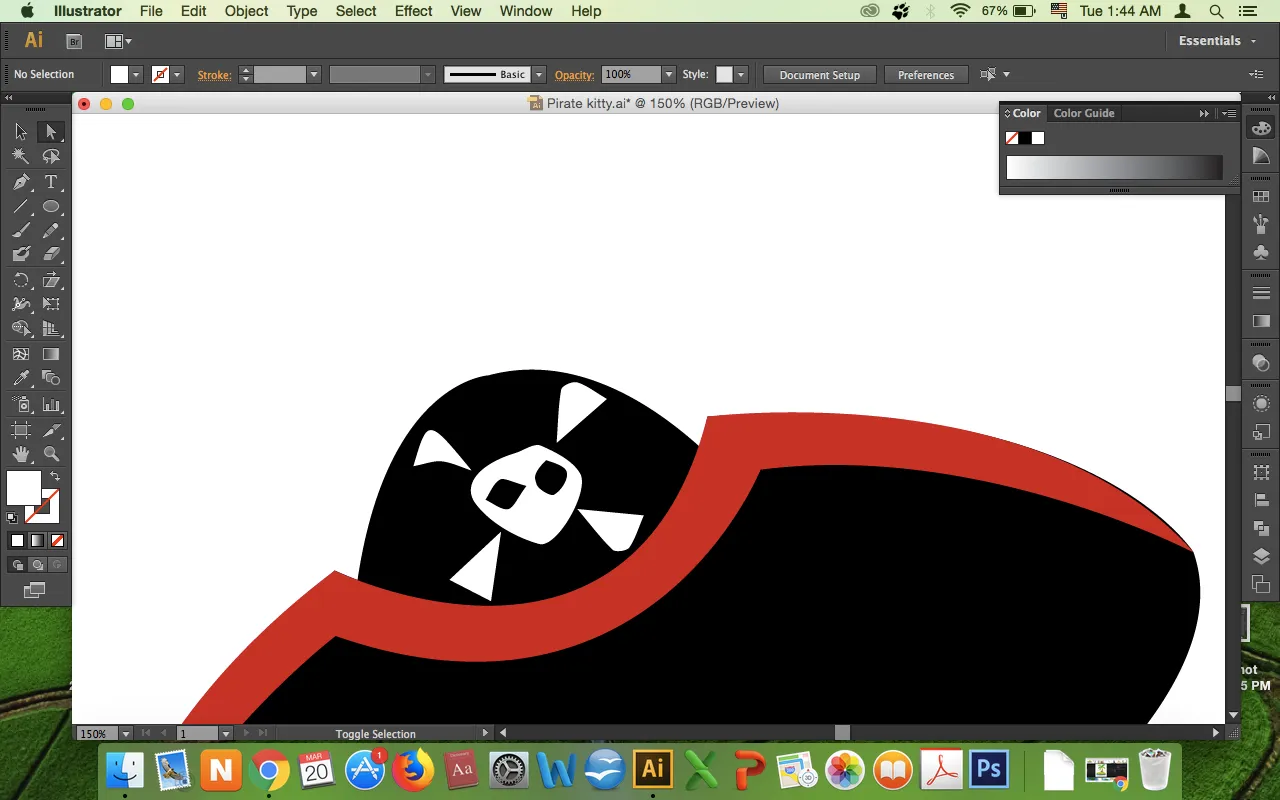Open the stroke color dropdown in control bar
Image resolution: width=1280 pixels, height=800 pixels.
point(177,75)
